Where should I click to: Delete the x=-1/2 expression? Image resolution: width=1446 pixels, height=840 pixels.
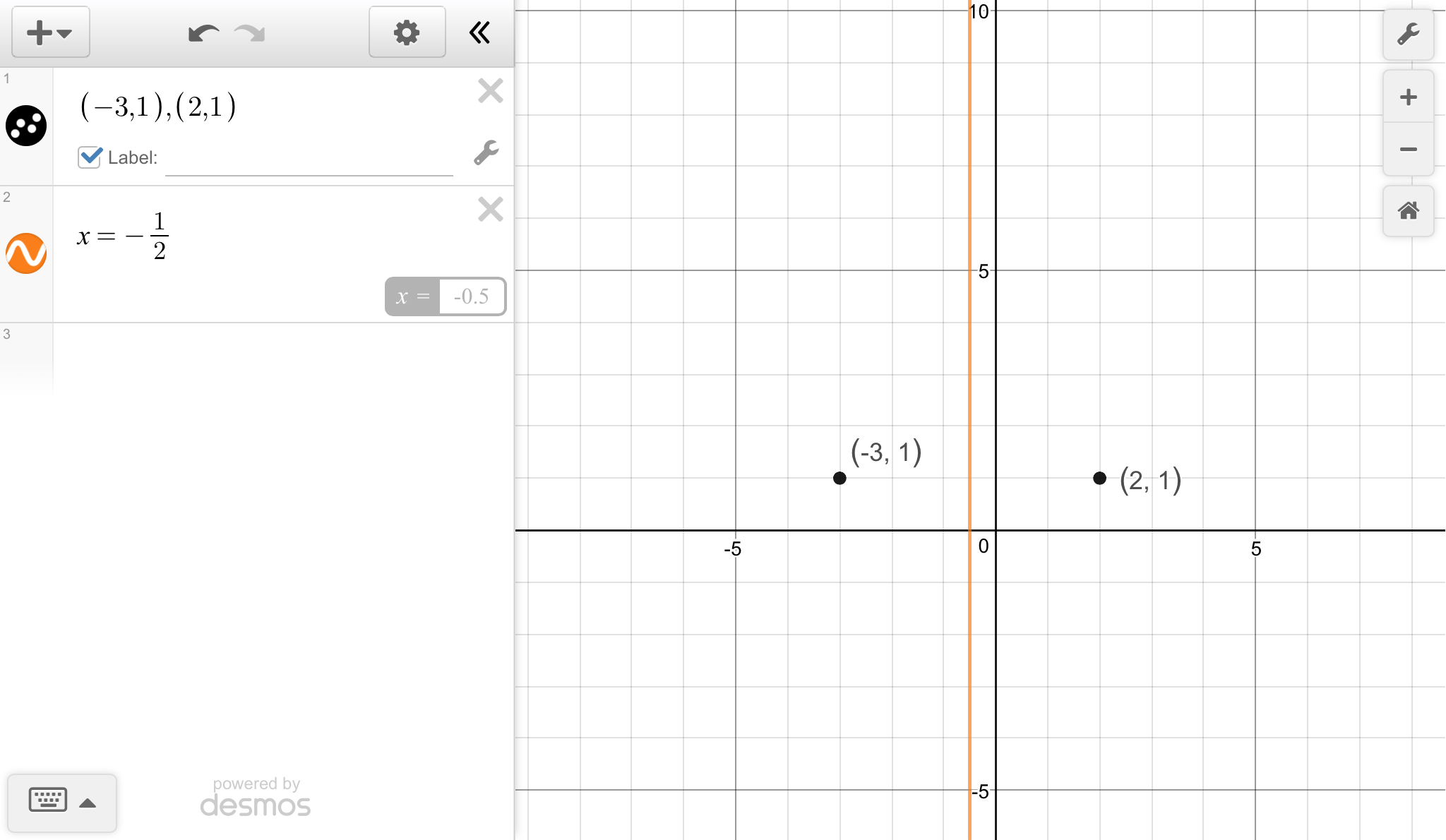(x=490, y=210)
